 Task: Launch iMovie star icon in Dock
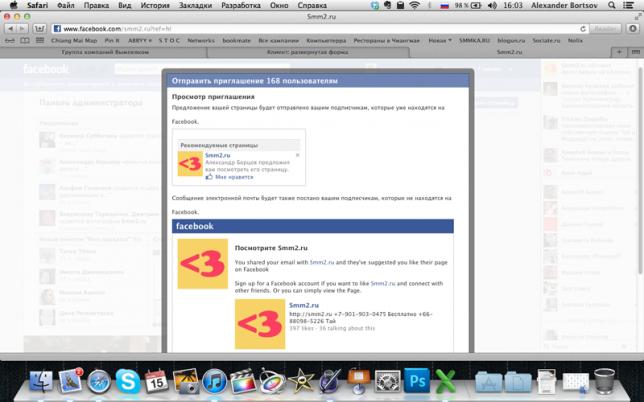301,381
